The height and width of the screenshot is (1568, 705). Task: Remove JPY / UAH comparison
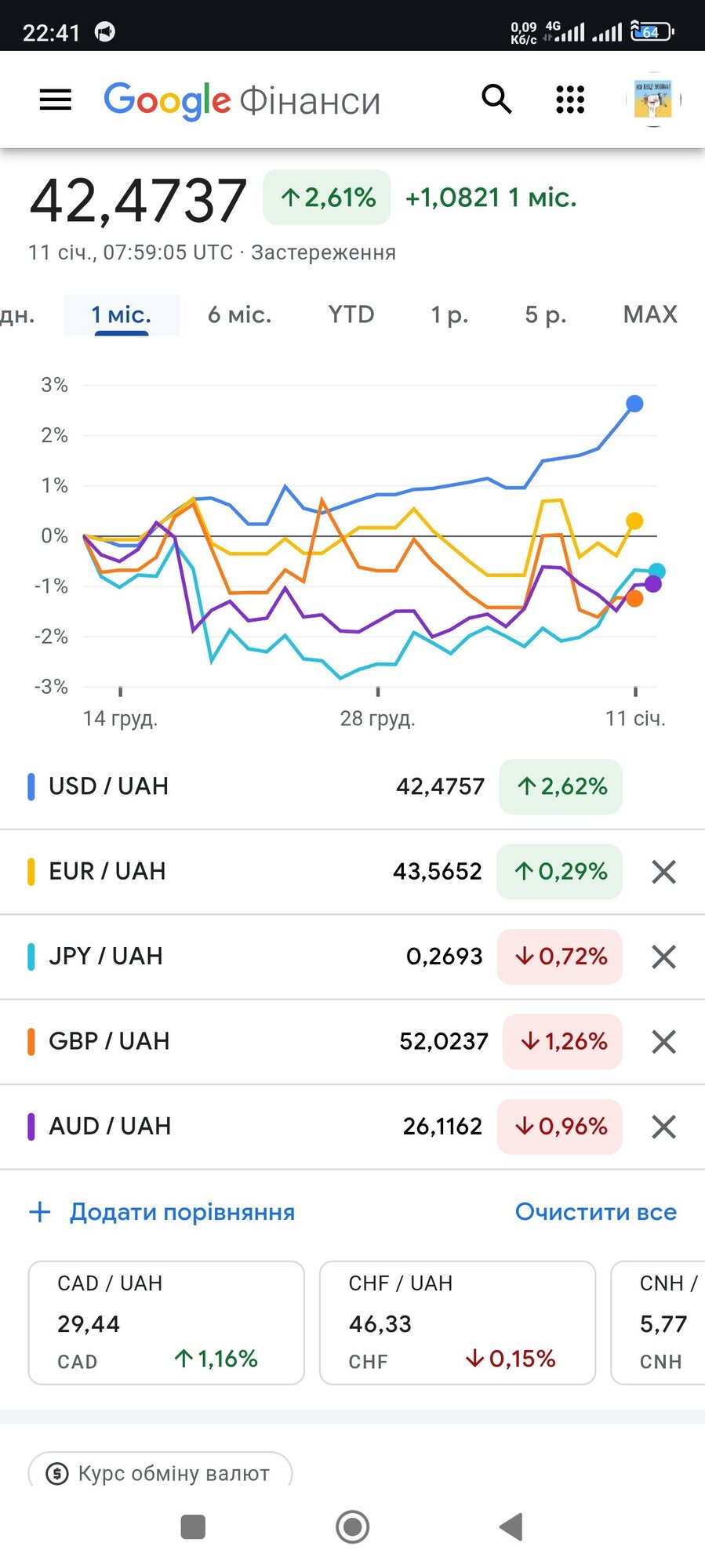click(x=663, y=956)
